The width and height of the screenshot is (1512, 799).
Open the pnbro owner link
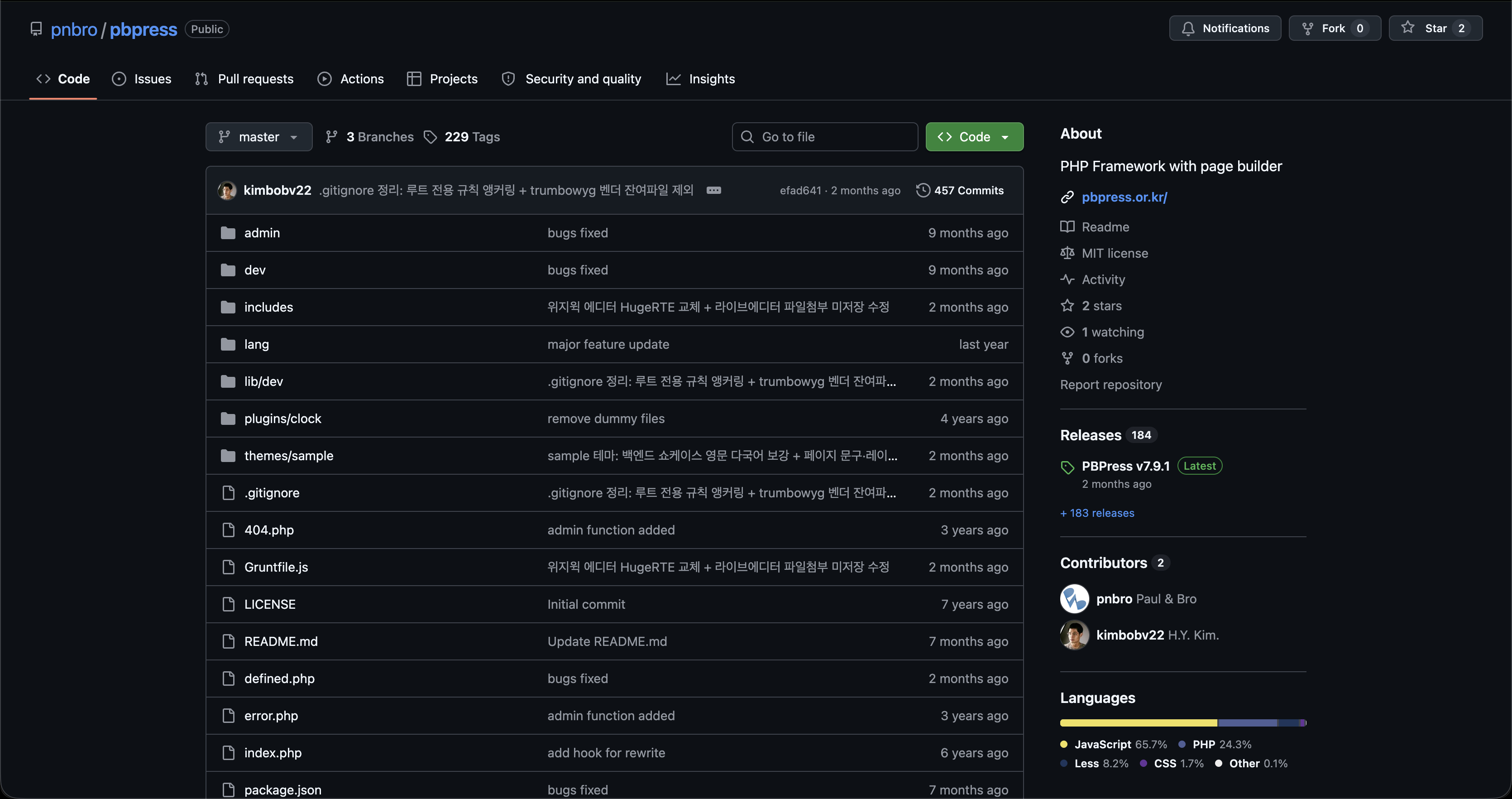[74, 29]
